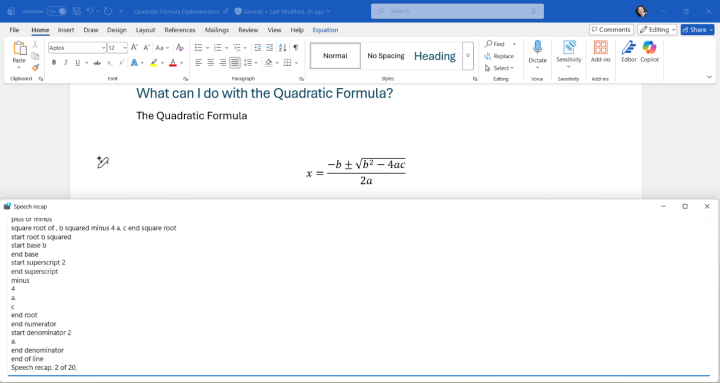Cut selection with the scissors icon
The width and height of the screenshot is (720, 383).
[x=35, y=44]
